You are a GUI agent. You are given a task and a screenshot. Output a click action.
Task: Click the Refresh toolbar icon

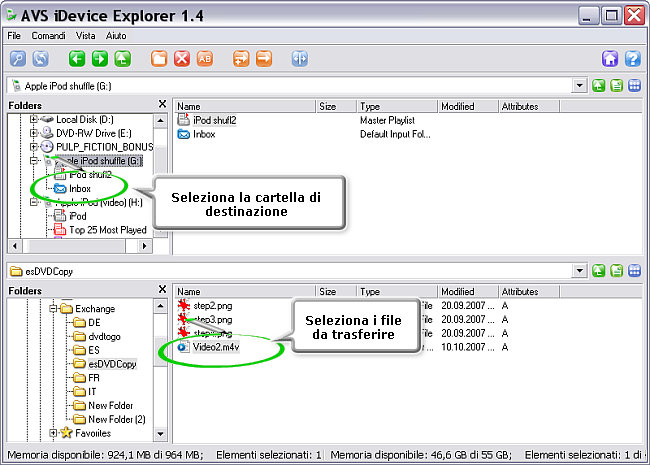point(41,58)
